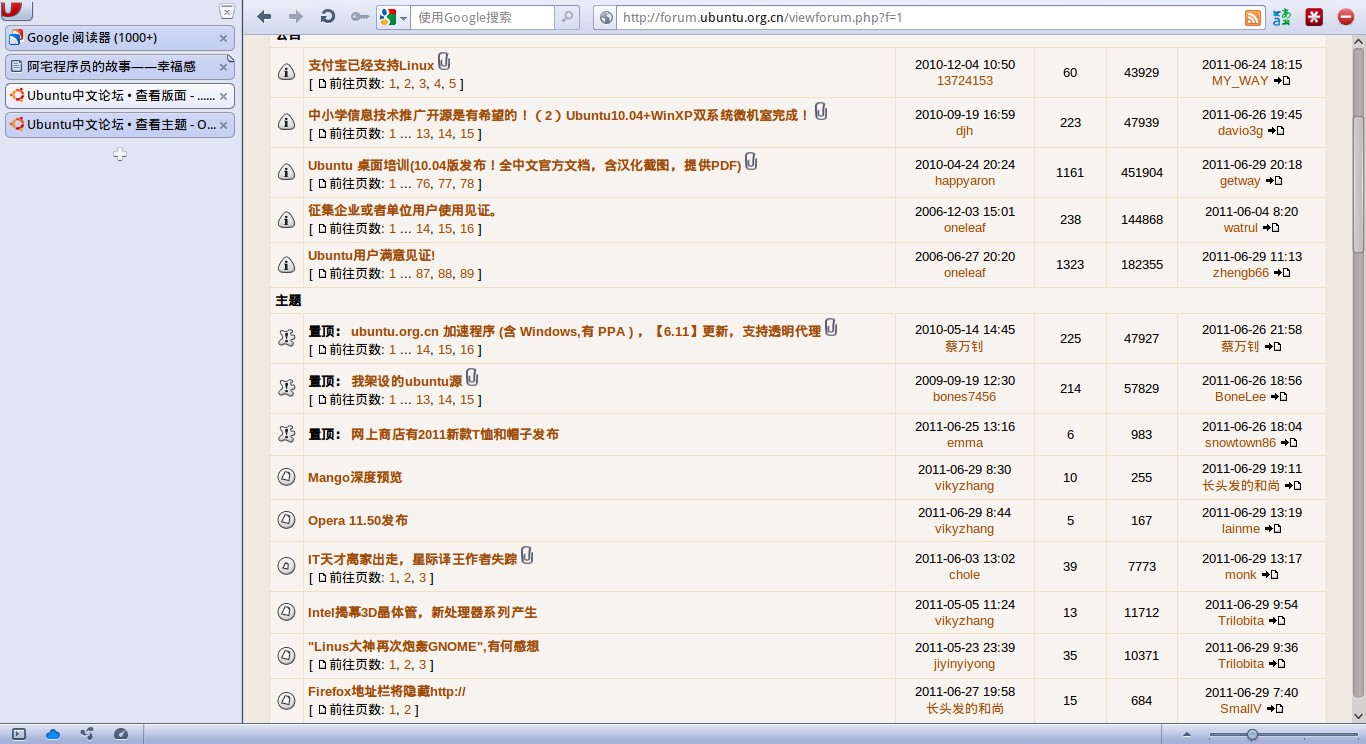The height and width of the screenshot is (744, 1366).
Task: Jump to latest post by BoneLee icon
Action: click(1280, 397)
